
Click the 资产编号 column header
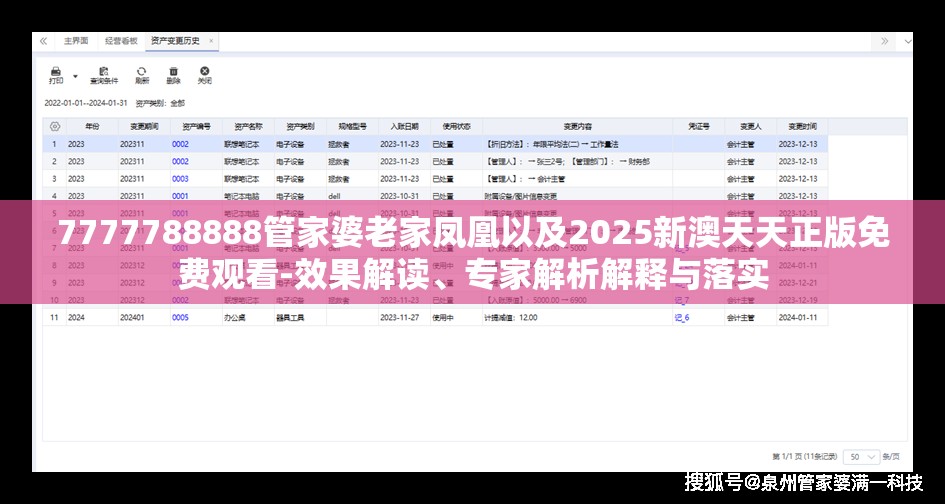196,127
